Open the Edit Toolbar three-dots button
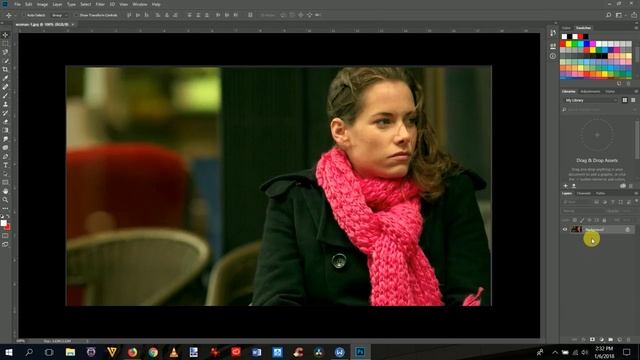640x360 pixels. coord(5,208)
